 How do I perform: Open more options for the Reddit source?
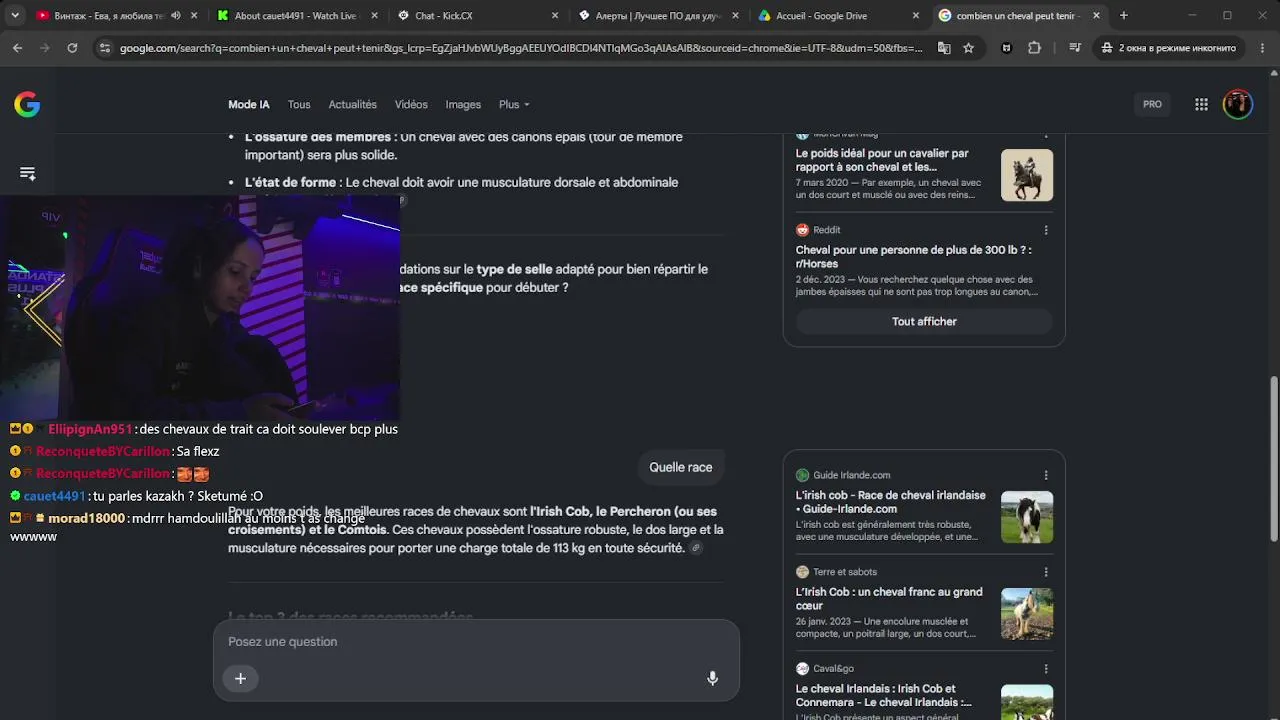(x=1046, y=230)
